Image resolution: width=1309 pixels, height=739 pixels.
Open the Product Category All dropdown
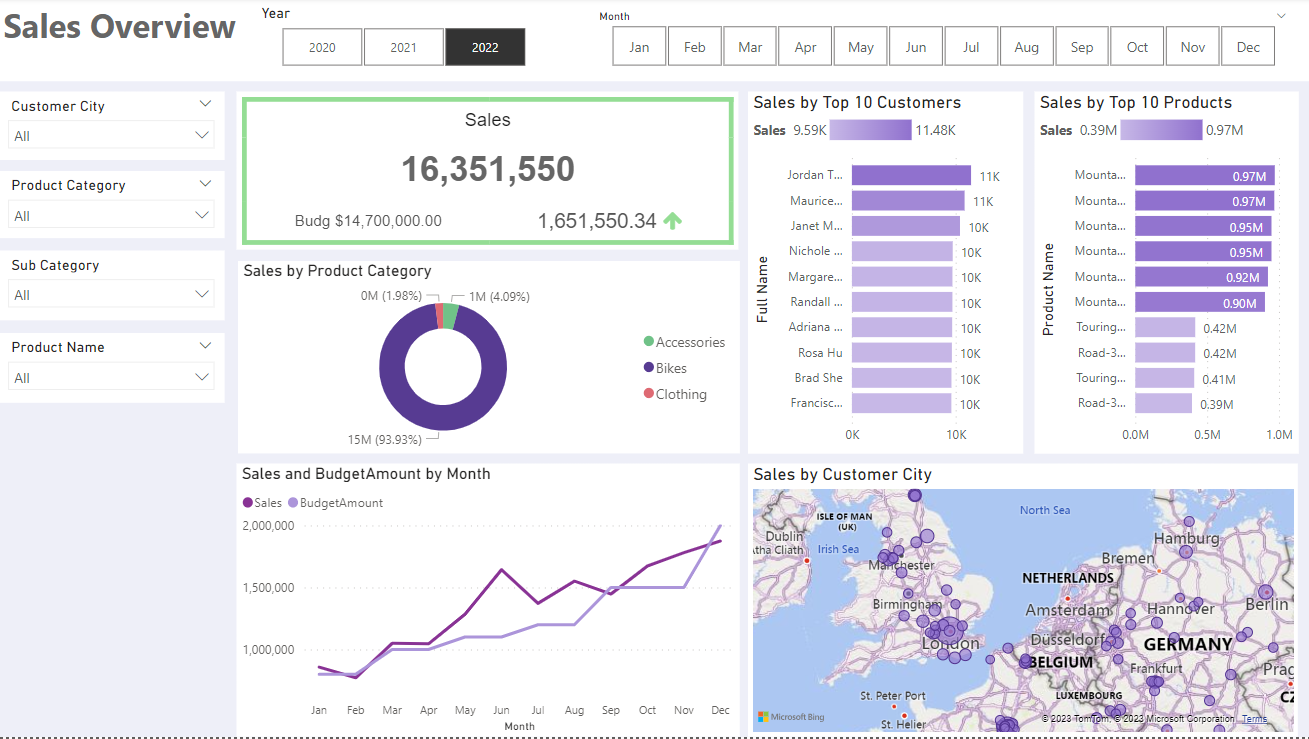point(111,216)
